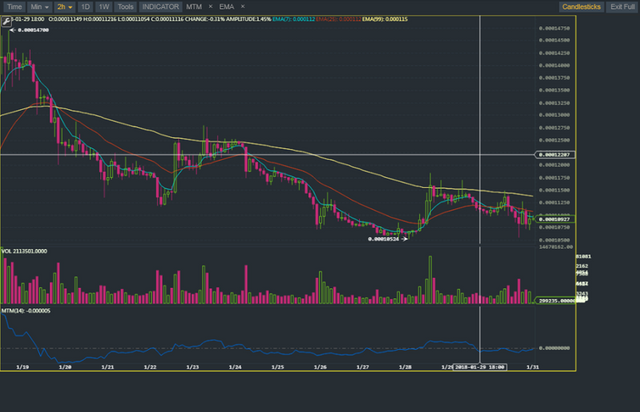Click the 0.00012207 crosshair price label
Viewport: 640px width, 412px height.
coord(555,154)
